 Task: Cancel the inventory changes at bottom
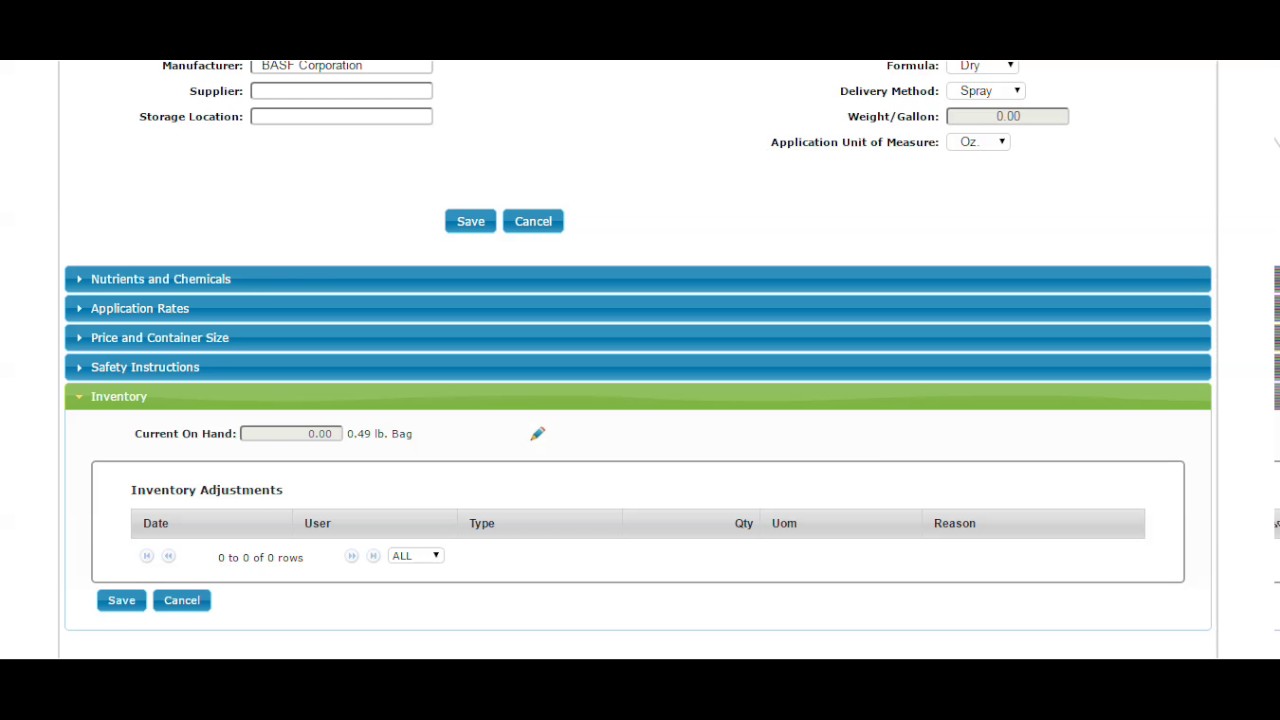[x=182, y=600]
